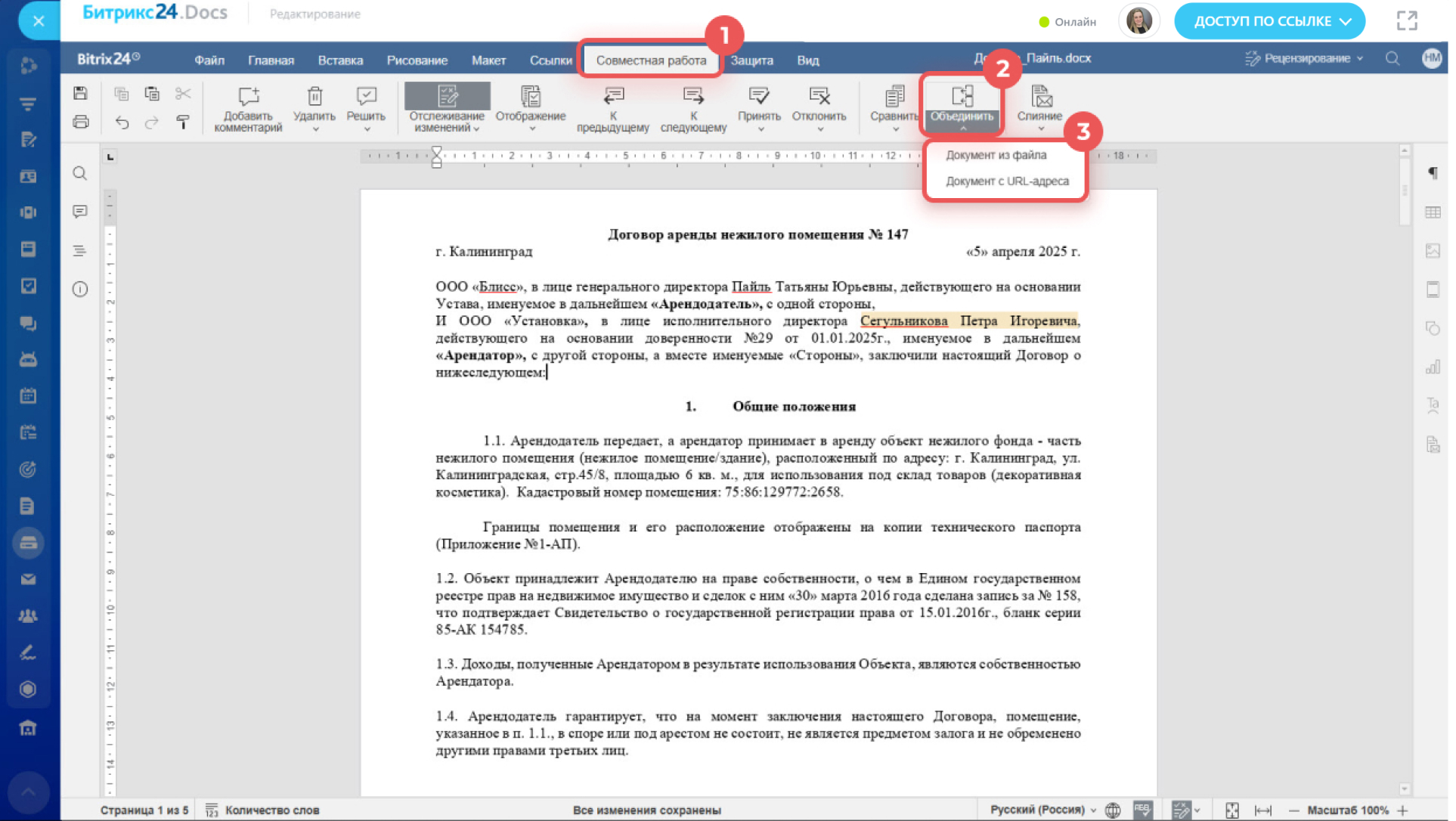Click the Compare documents icon

(894, 97)
